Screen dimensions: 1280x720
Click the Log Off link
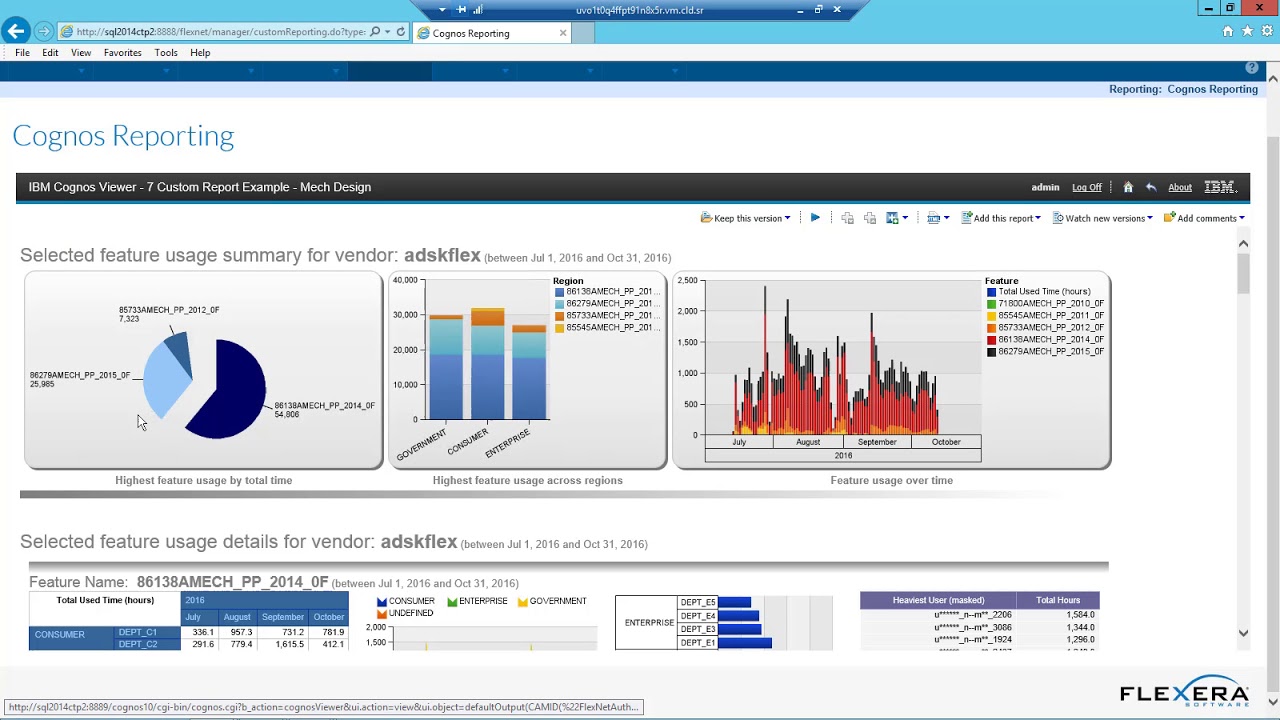(x=1087, y=187)
